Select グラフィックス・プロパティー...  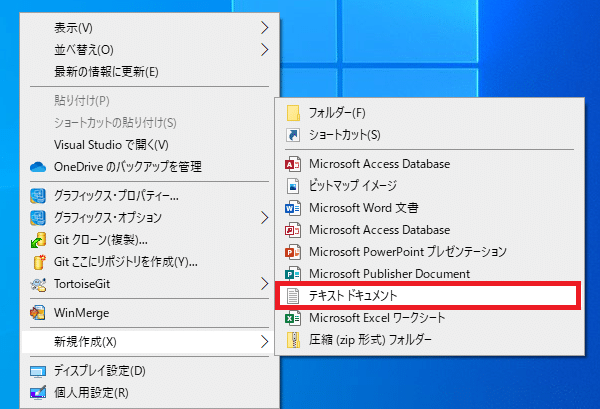pyautogui.click(x=150, y=196)
